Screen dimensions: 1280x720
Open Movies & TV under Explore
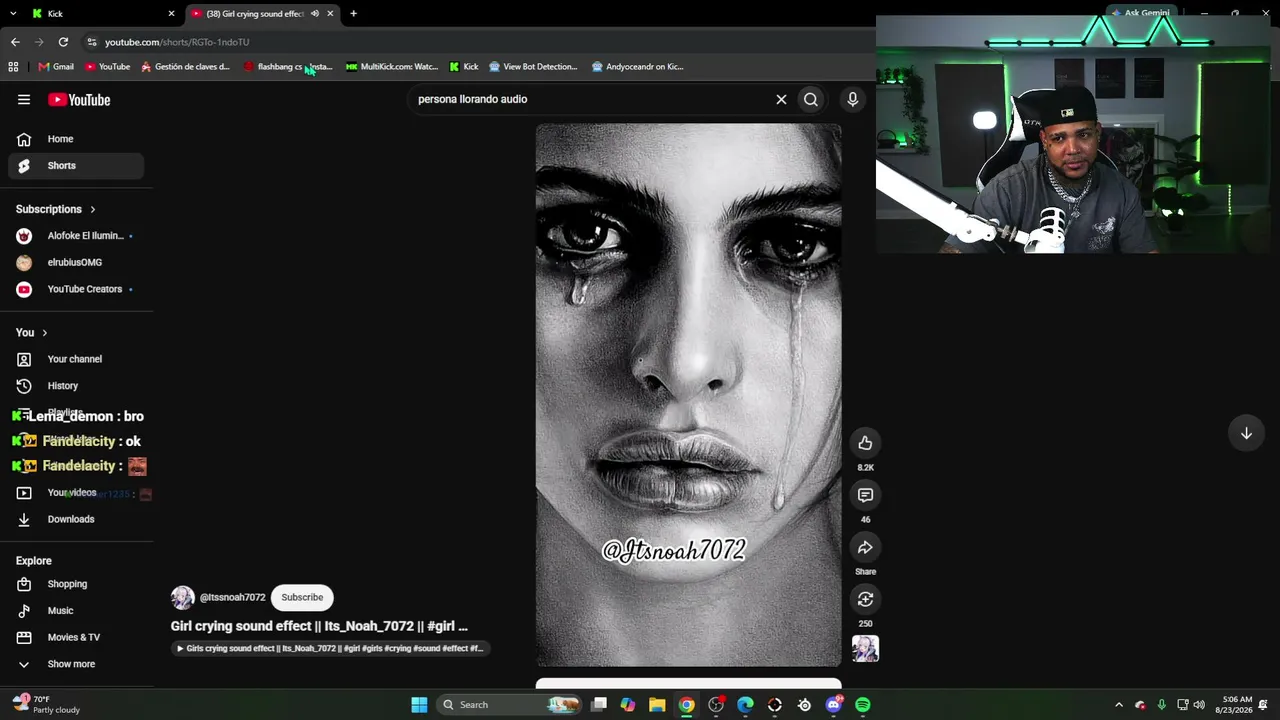click(x=76, y=637)
